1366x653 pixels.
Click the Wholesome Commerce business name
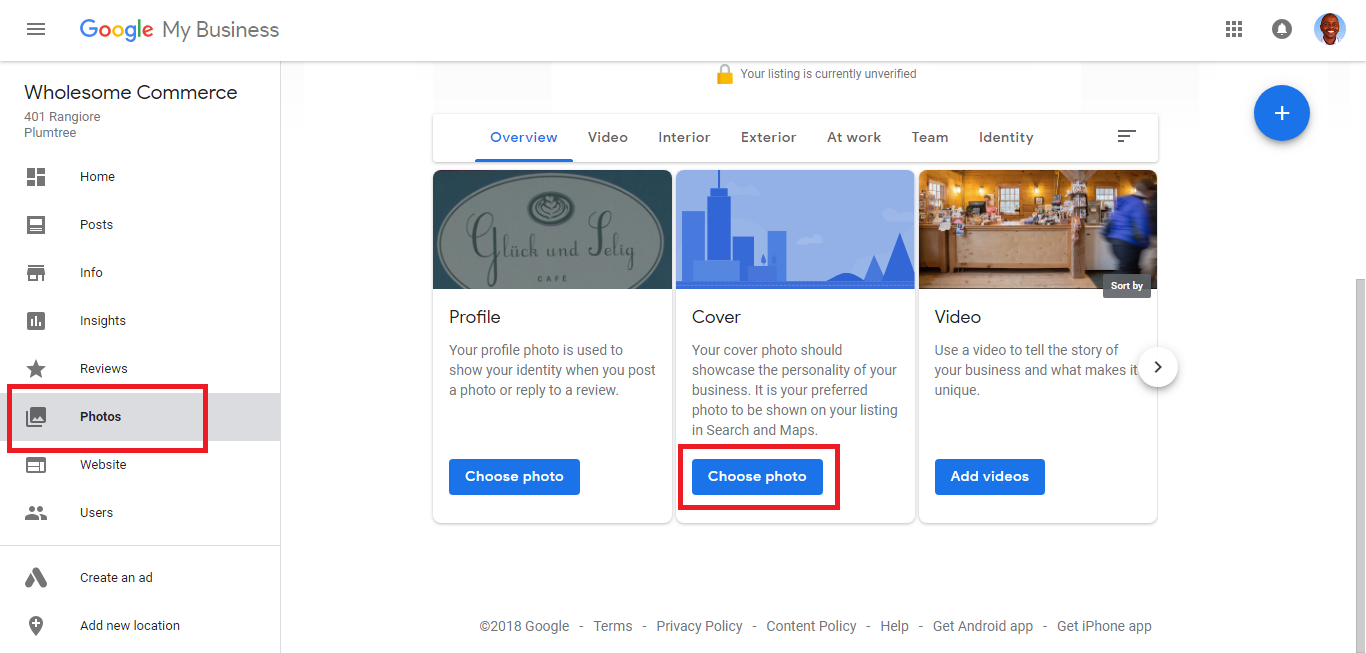coord(131,93)
